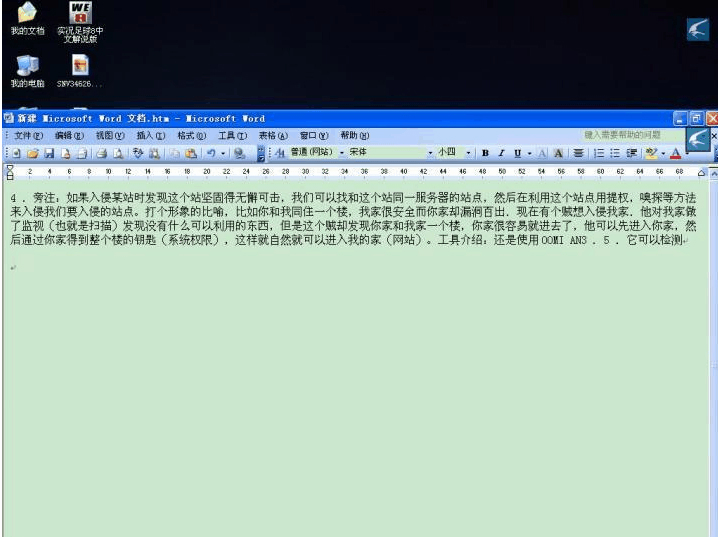Image resolution: width=718 pixels, height=537 pixels.
Task: Click the vertical scrollbar up arrow
Action: click(714, 174)
